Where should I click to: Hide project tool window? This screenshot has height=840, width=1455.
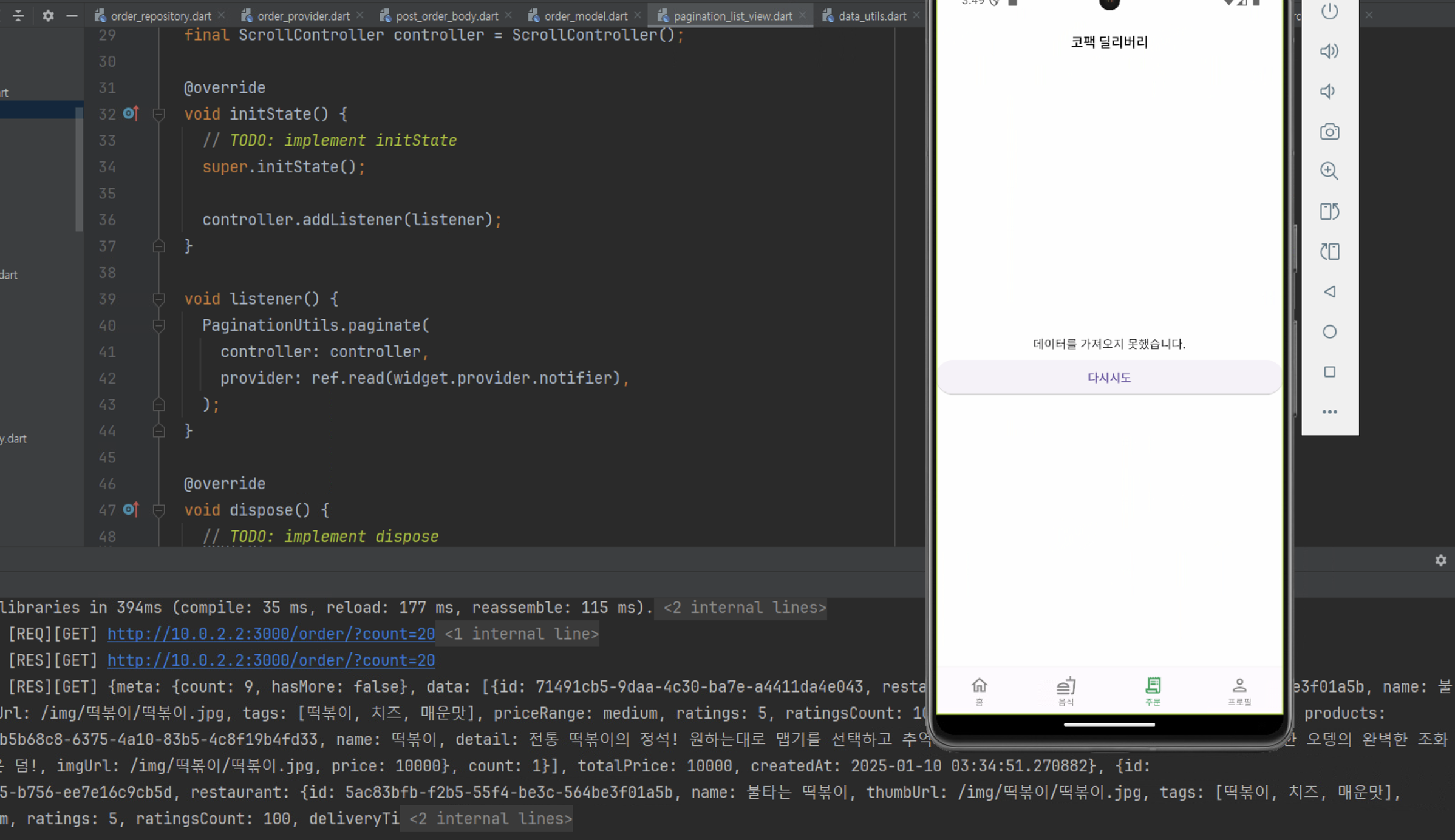72,16
